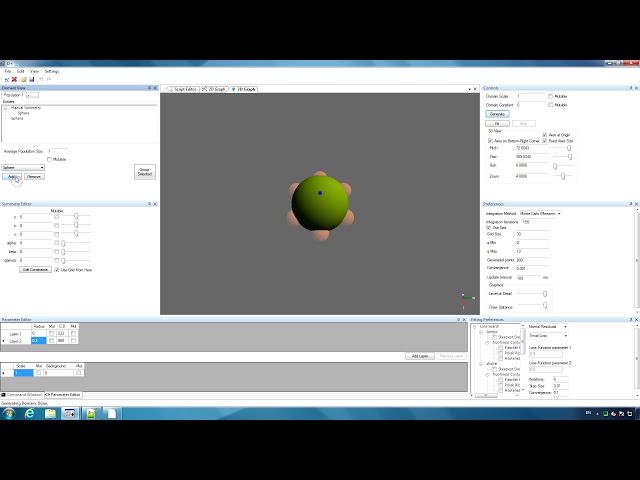Select the blue center marker on the green sphere
The height and width of the screenshot is (480, 640).
320,193
